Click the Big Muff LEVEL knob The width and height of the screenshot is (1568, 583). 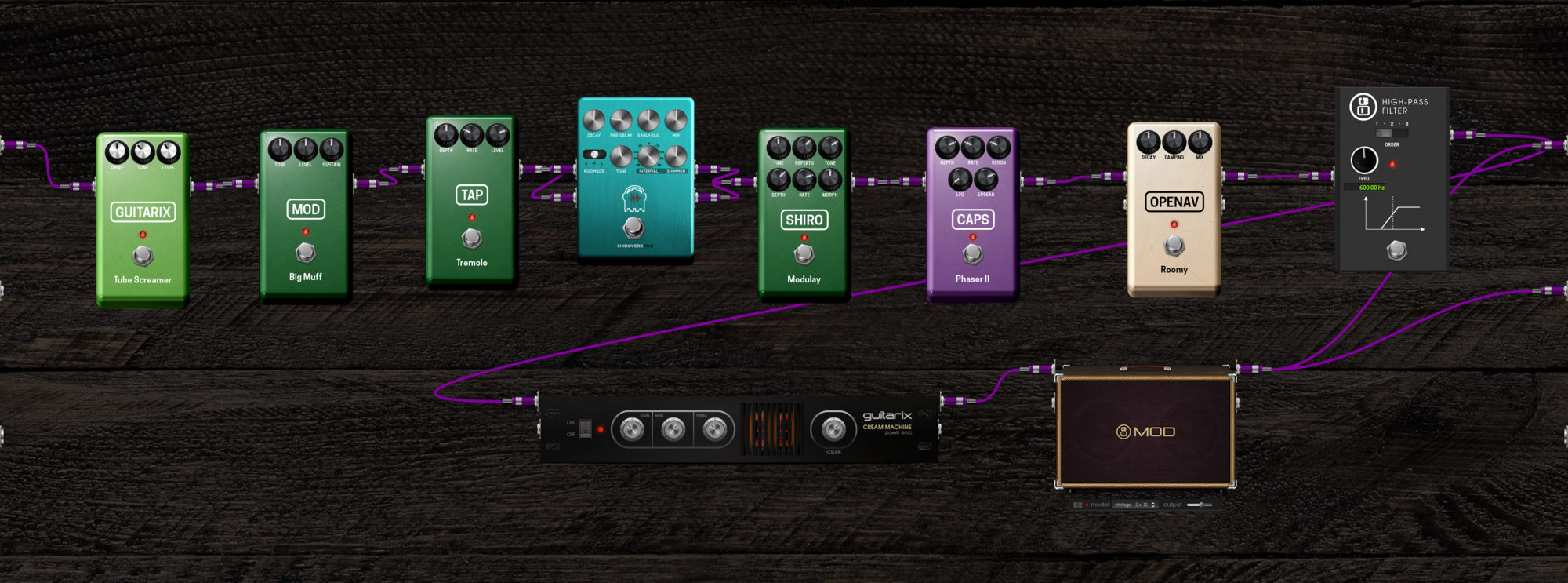pyautogui.click(x=306, y=148)
